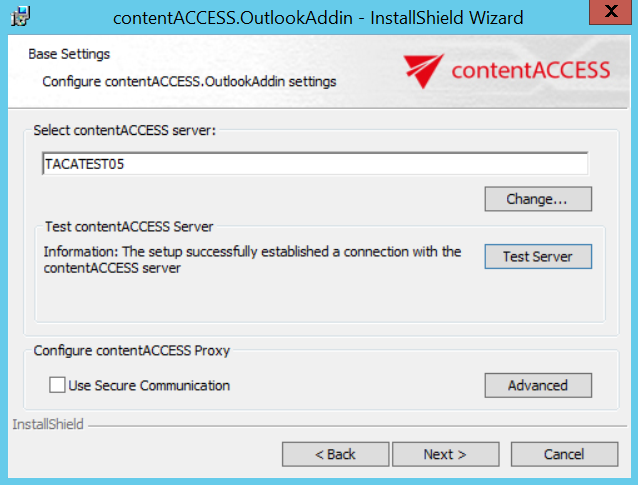Click the installer icon in the title bar
The image size is (638, 485).
19,17
